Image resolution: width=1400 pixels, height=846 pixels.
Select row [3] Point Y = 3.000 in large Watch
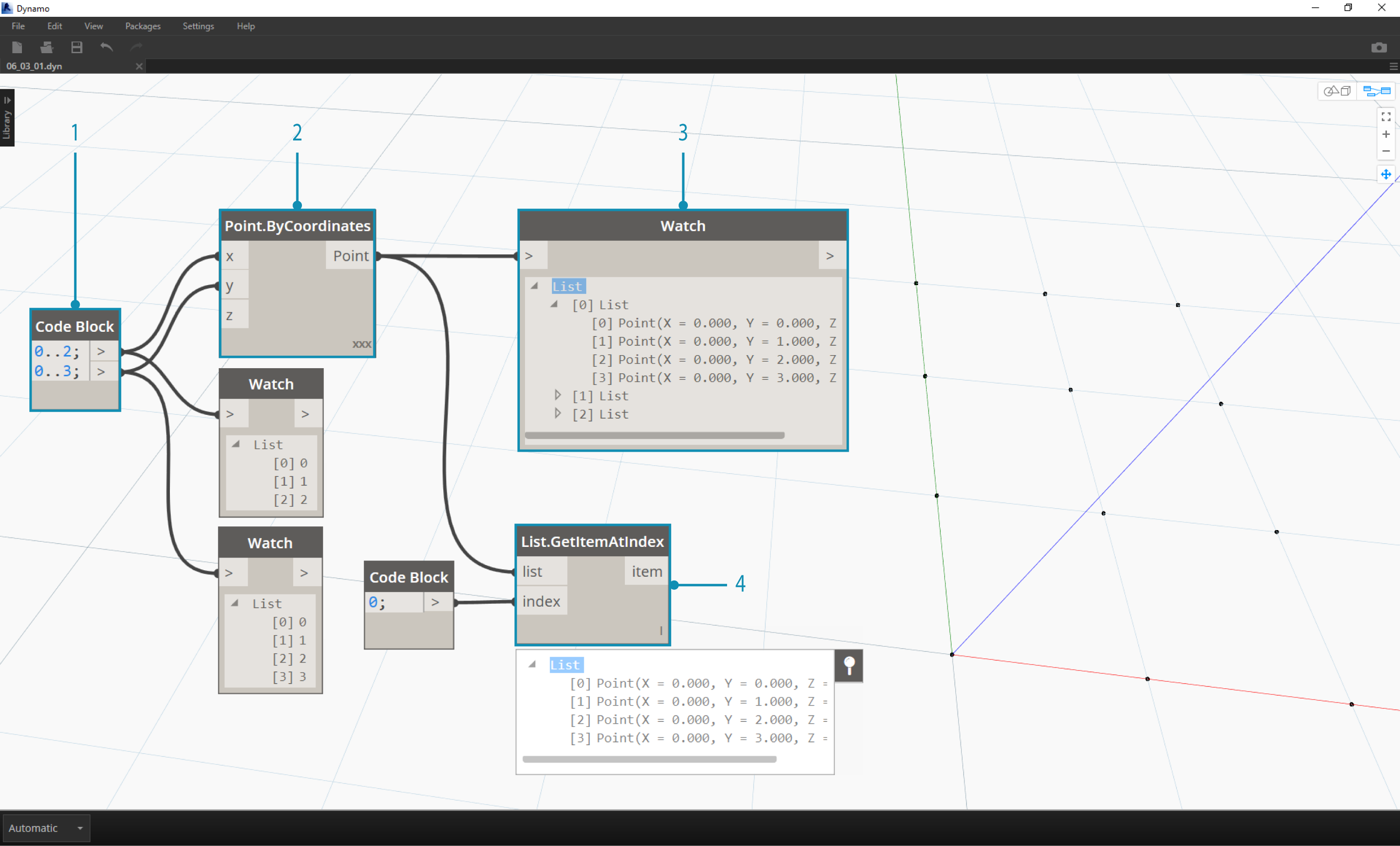coord(713,377)
